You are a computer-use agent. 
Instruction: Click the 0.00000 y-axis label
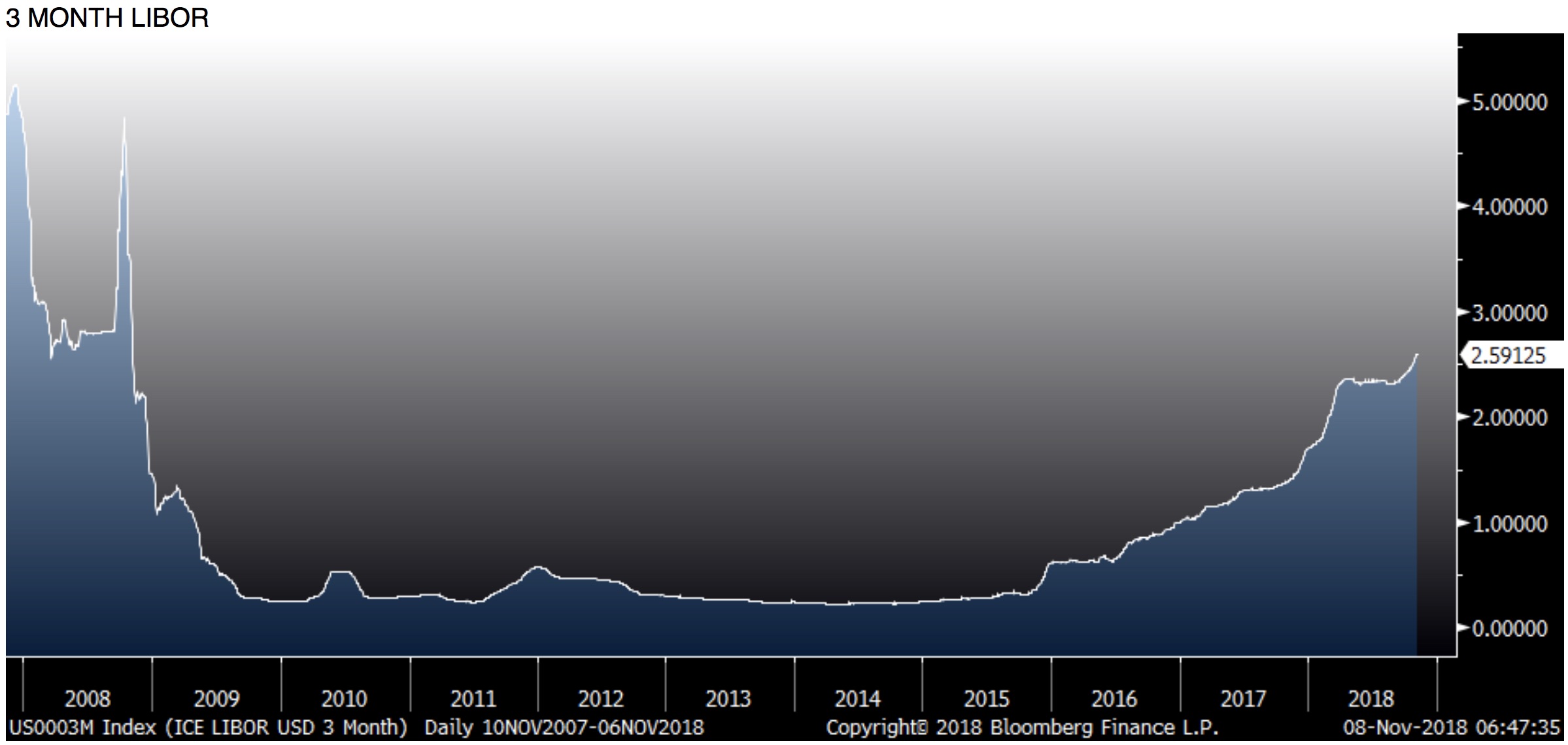pyautogui.click(x=1509, y=629)
